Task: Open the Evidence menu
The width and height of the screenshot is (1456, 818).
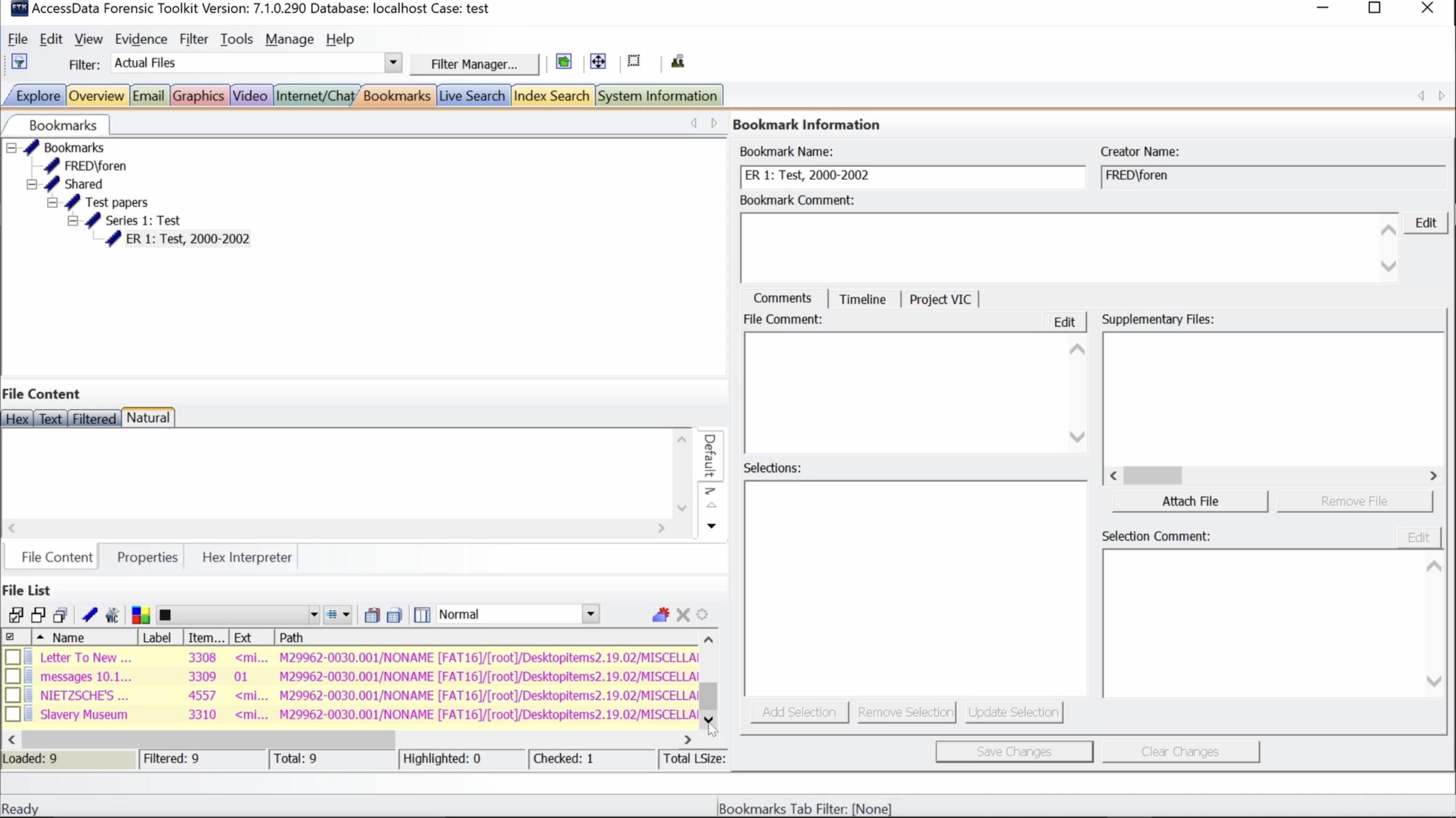Action: [x=141, y=39]
